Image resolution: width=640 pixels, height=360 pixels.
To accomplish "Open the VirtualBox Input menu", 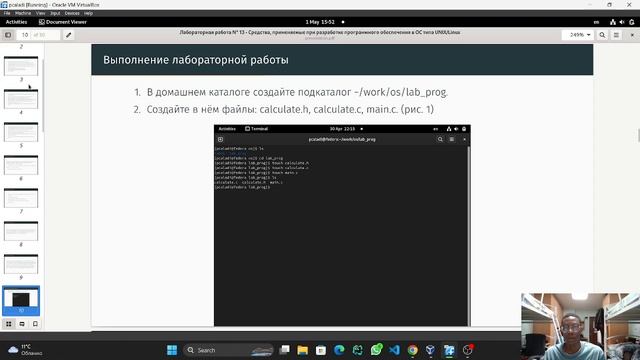I will pyautogui.click(x=55, y=13).
